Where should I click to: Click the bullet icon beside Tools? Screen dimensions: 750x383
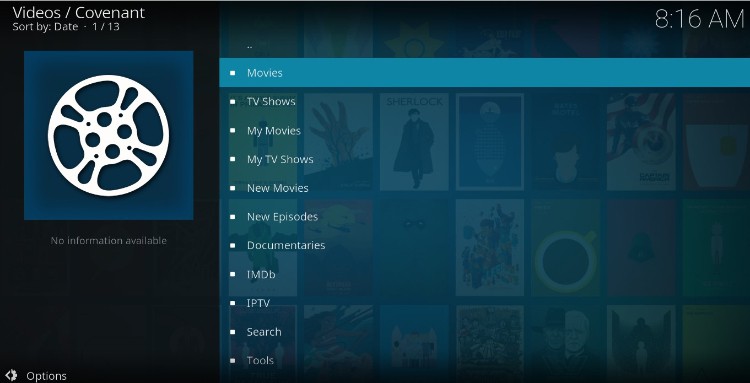pos(232,361)
